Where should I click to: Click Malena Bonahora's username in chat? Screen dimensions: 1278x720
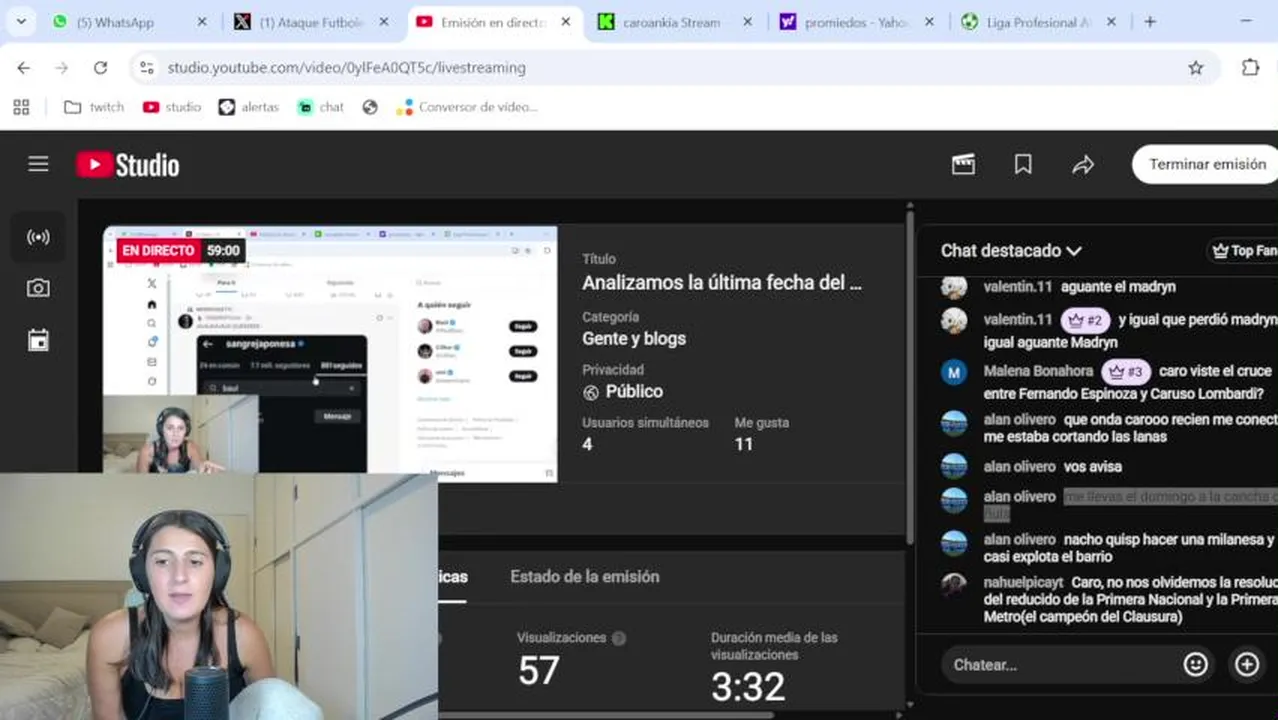(1038, 371)
